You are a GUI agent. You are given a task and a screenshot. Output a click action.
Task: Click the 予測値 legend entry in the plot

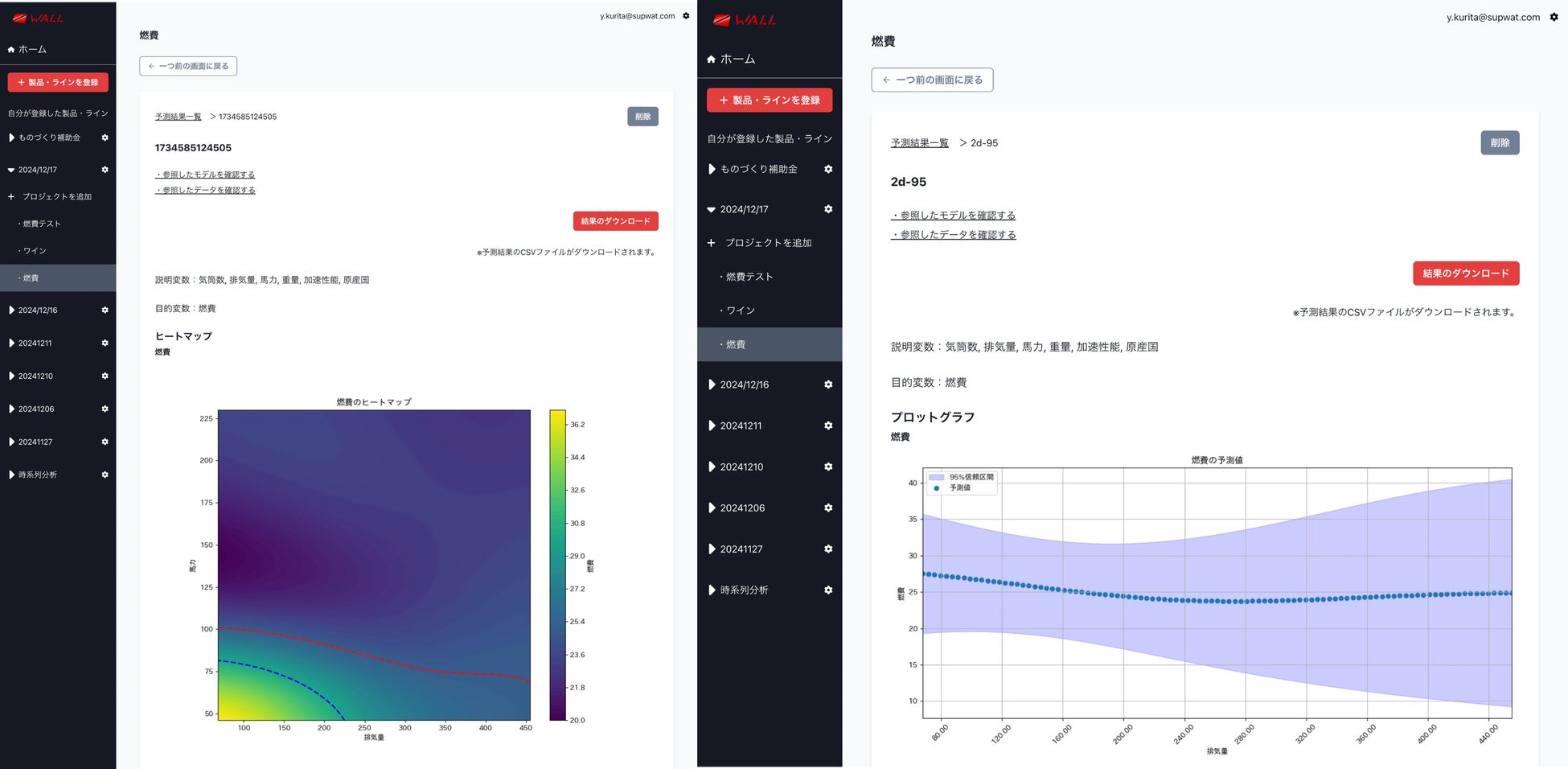pos(951,487)
